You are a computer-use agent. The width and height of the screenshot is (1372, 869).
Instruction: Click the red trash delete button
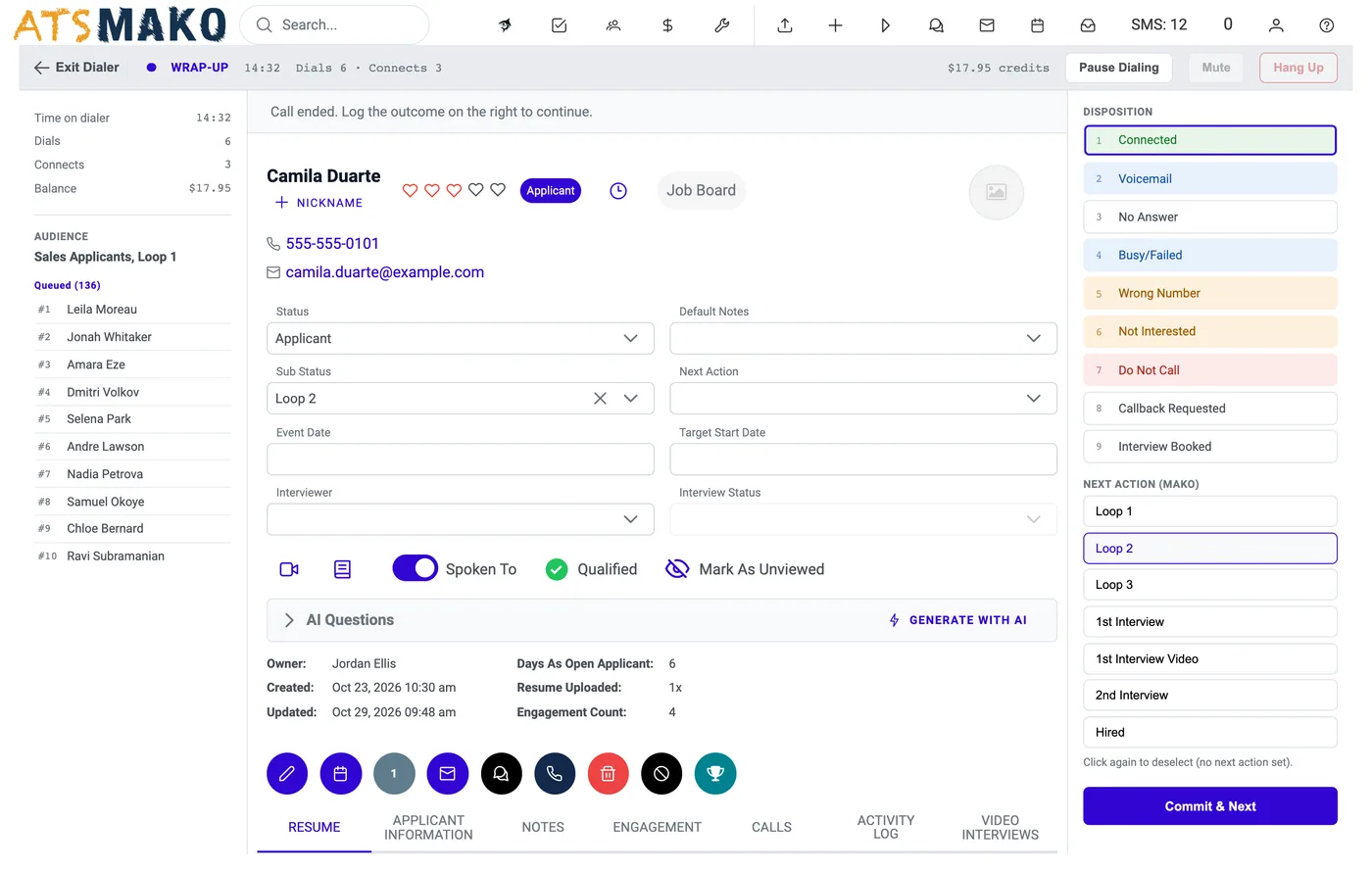pyautogui.click(x=608, y=774)
